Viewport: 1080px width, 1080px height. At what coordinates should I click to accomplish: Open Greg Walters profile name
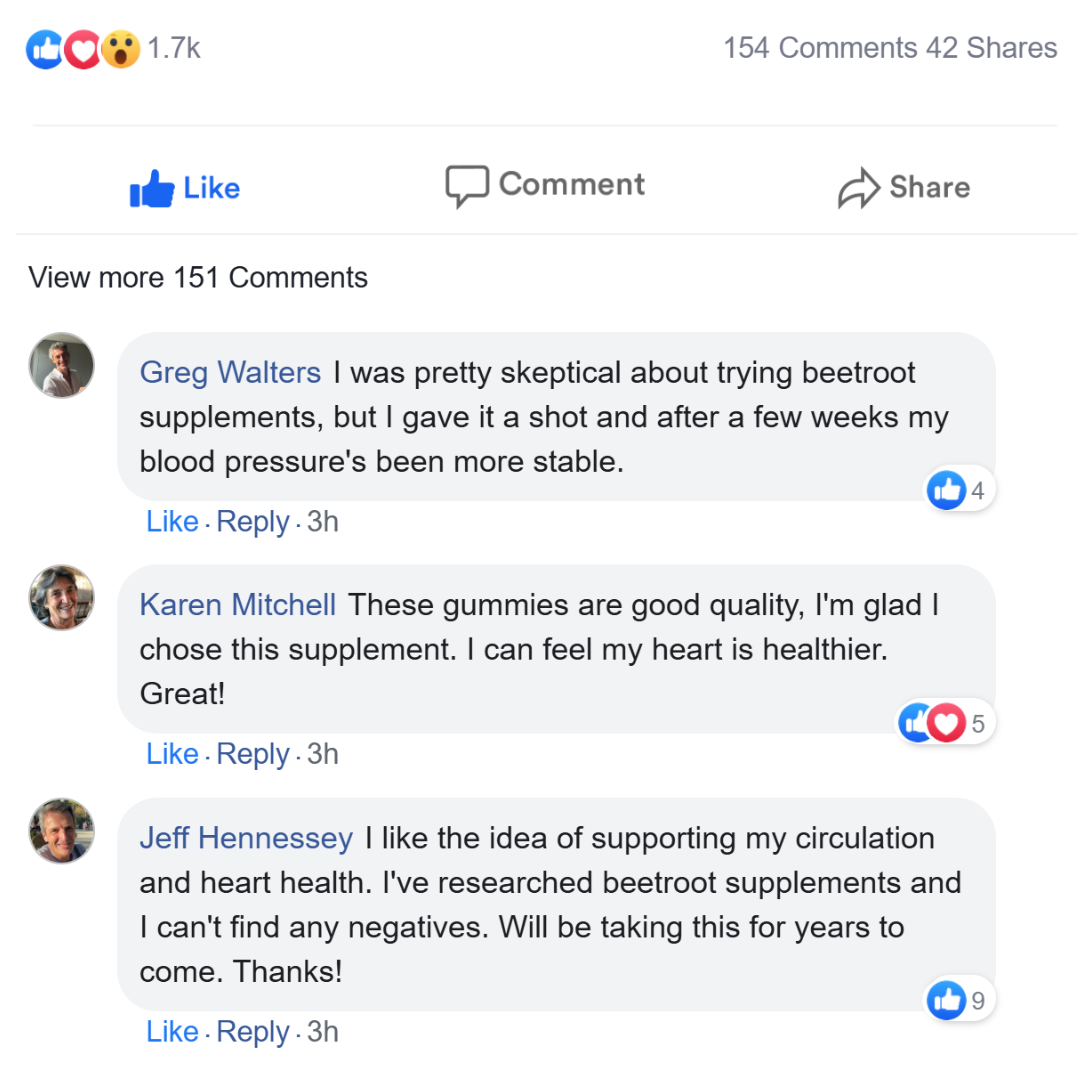230,373
